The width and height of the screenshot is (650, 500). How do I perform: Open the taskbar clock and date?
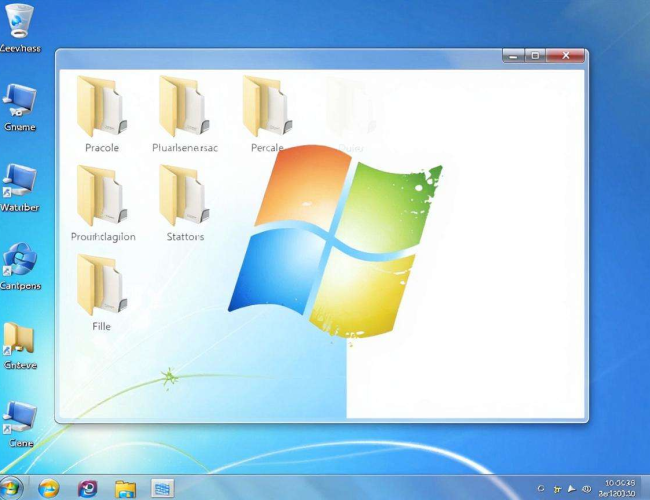coord(619,488)
